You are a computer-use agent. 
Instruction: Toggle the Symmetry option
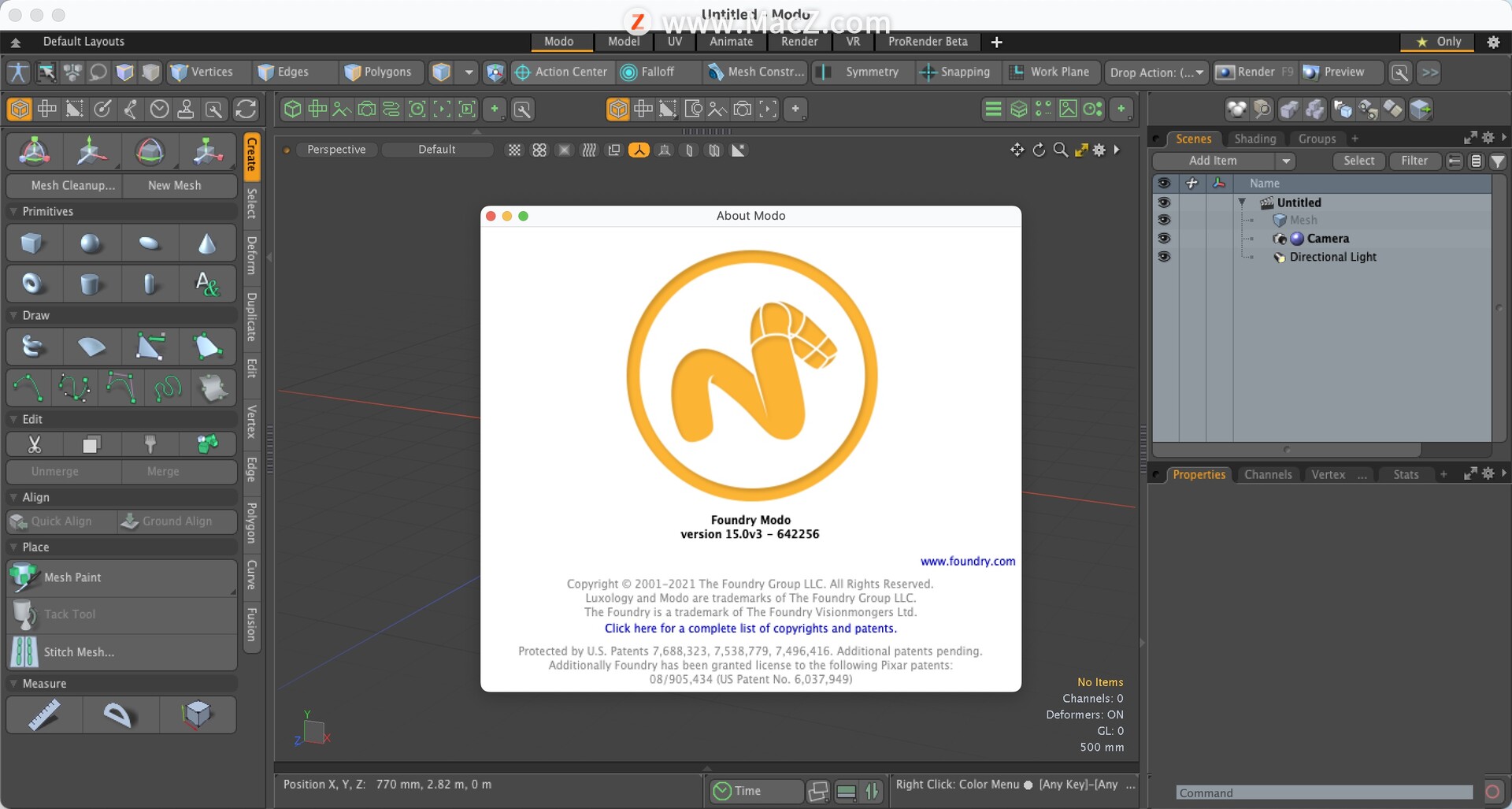[862, 72]
